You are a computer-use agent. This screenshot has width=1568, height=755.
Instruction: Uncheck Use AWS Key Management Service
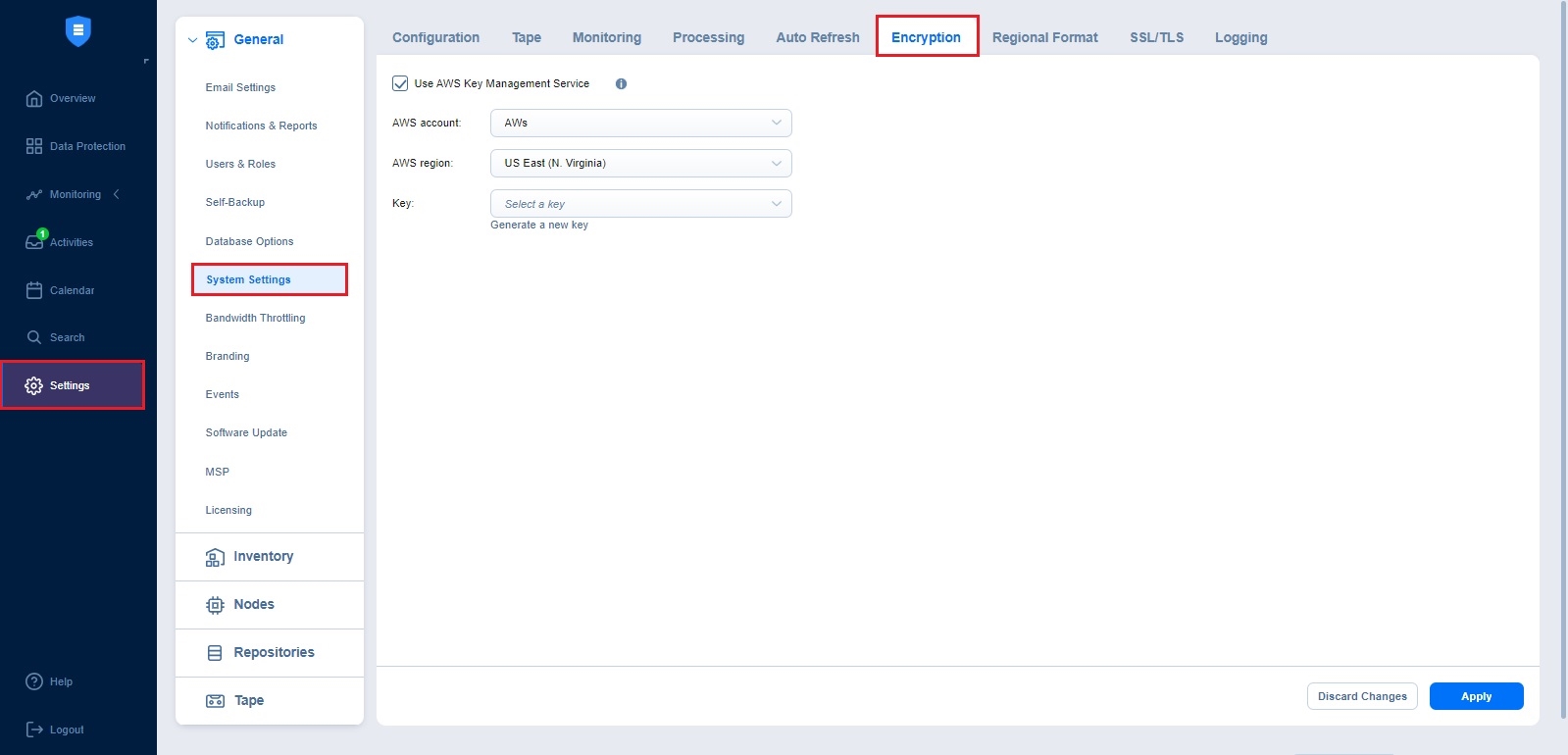[400, 84]
